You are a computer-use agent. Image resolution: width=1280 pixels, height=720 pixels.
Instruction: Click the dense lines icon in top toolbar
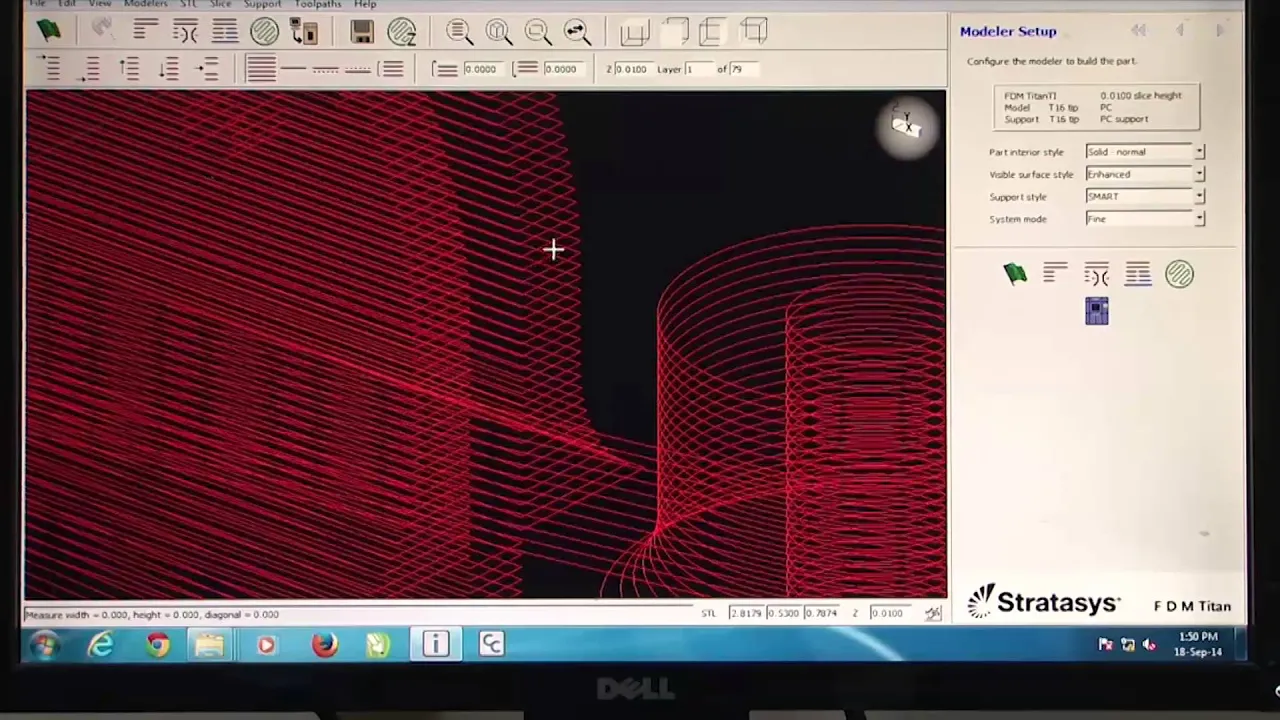(x=225, y=31)
